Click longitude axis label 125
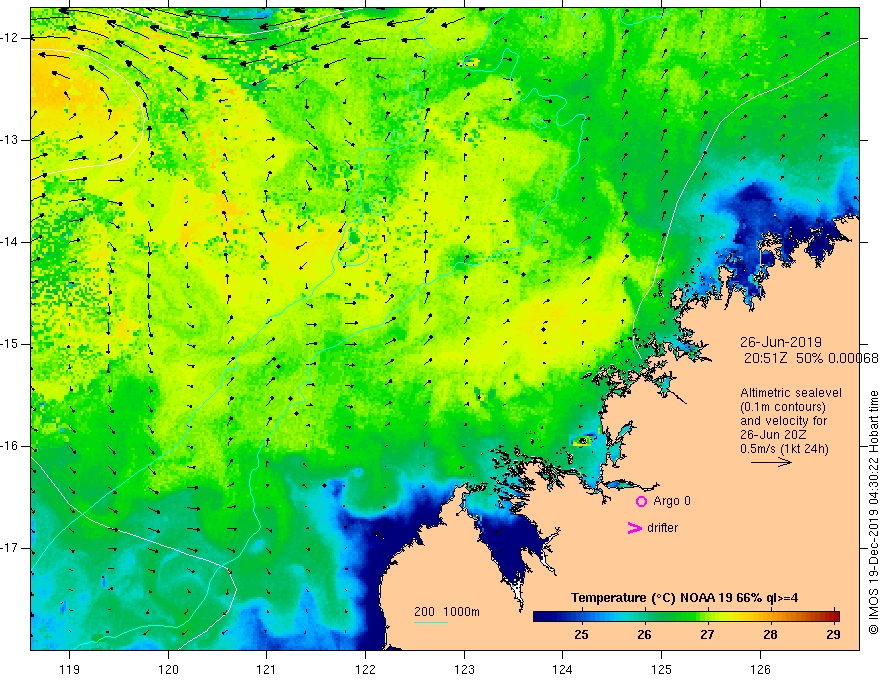 point(662,669)
